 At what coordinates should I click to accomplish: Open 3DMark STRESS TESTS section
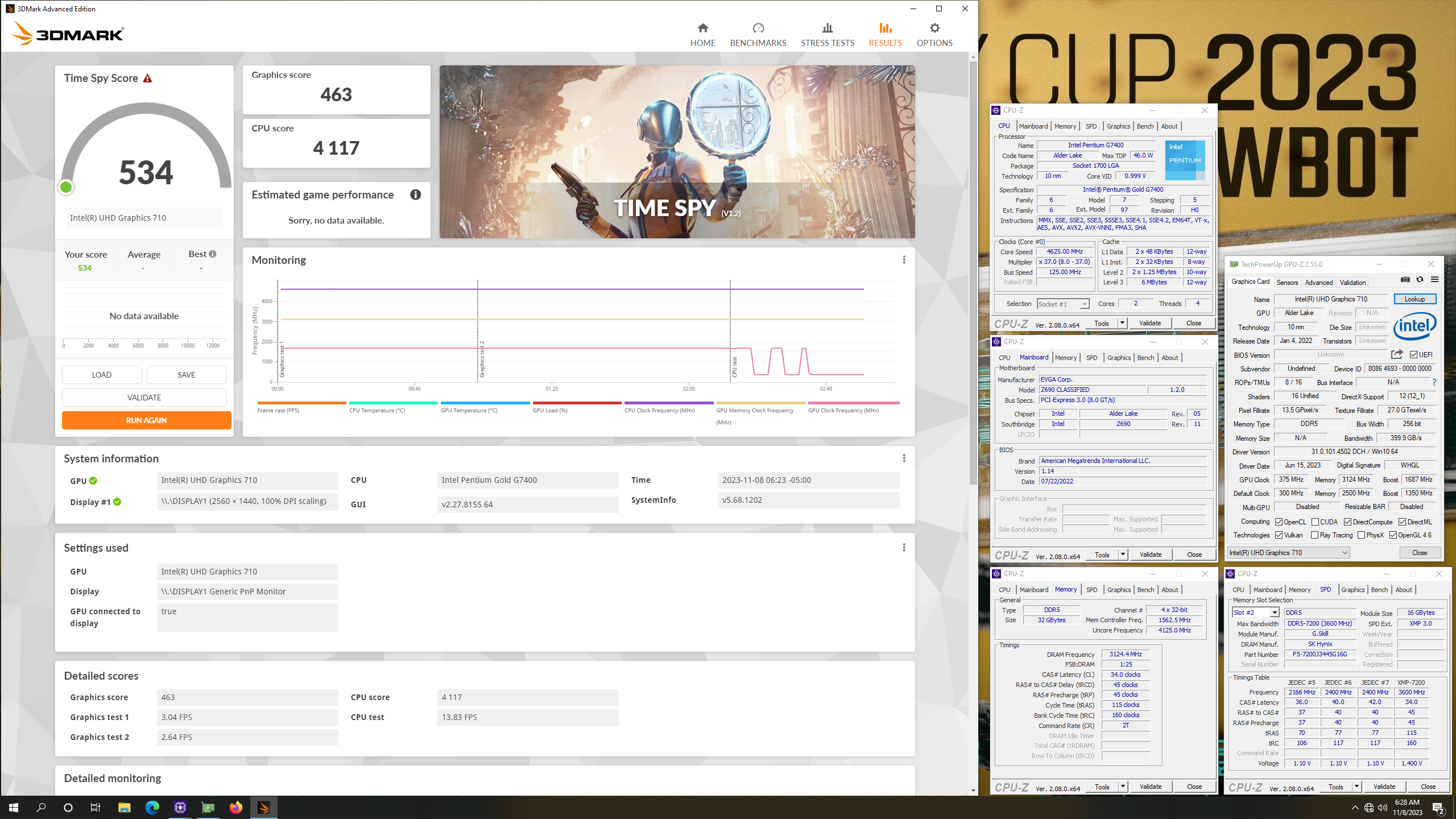tap(828, 35)
